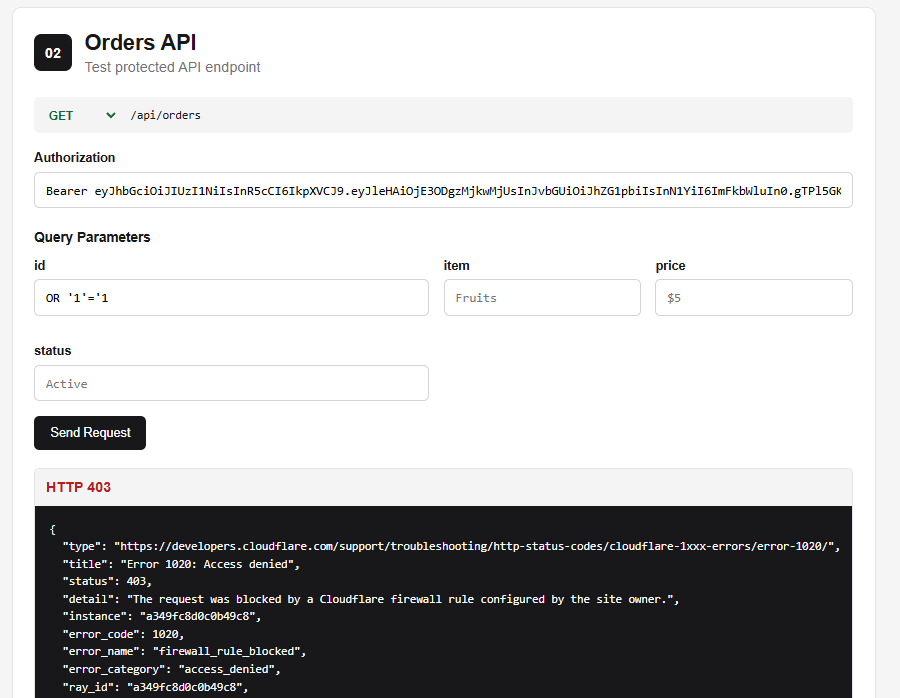Click the /api/orders endpoint path
Screen dimensions: 900x698
click(x=165, y=115)
